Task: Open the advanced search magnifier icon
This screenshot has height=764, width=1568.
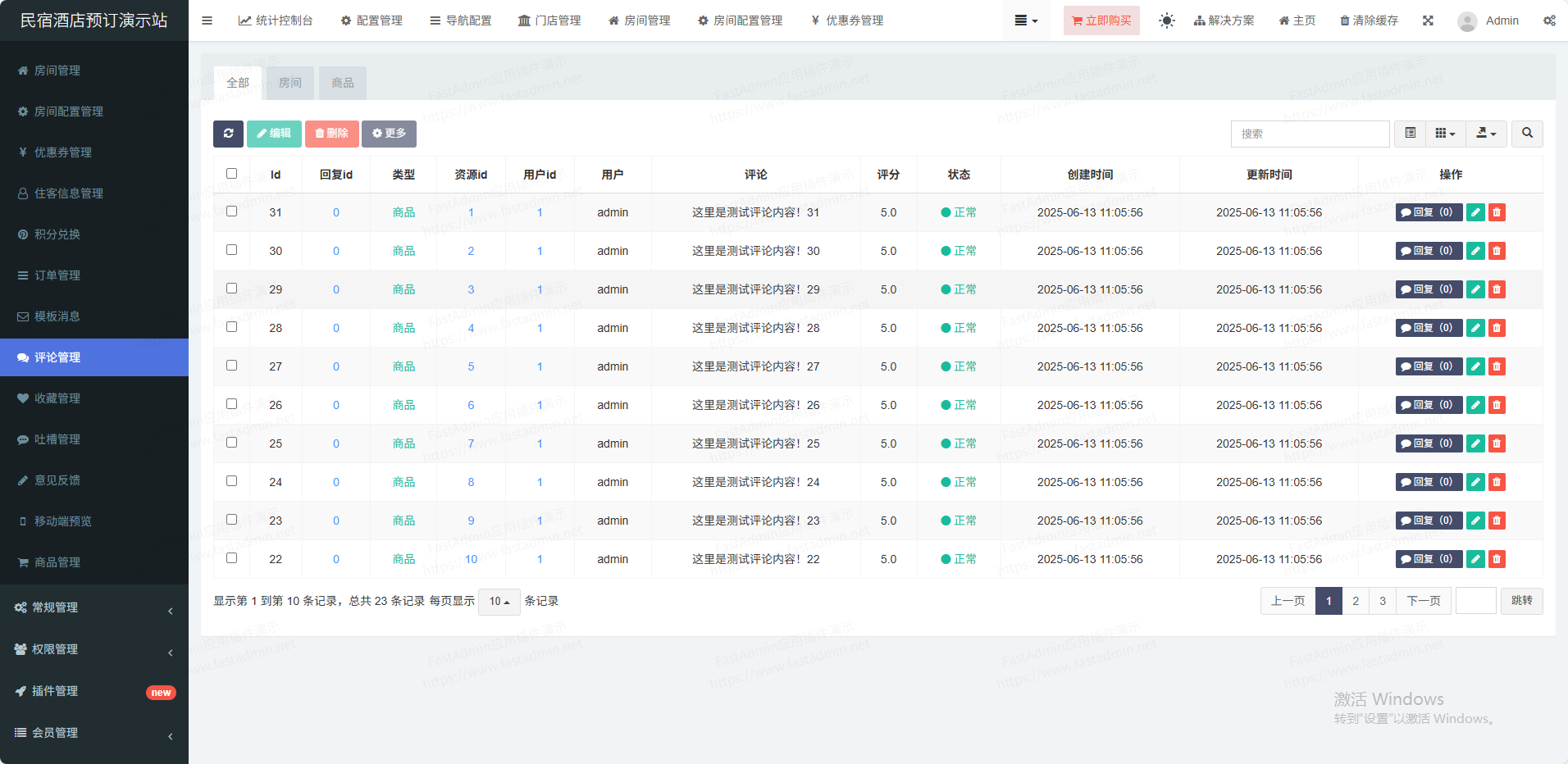Action: point(1527,134)
